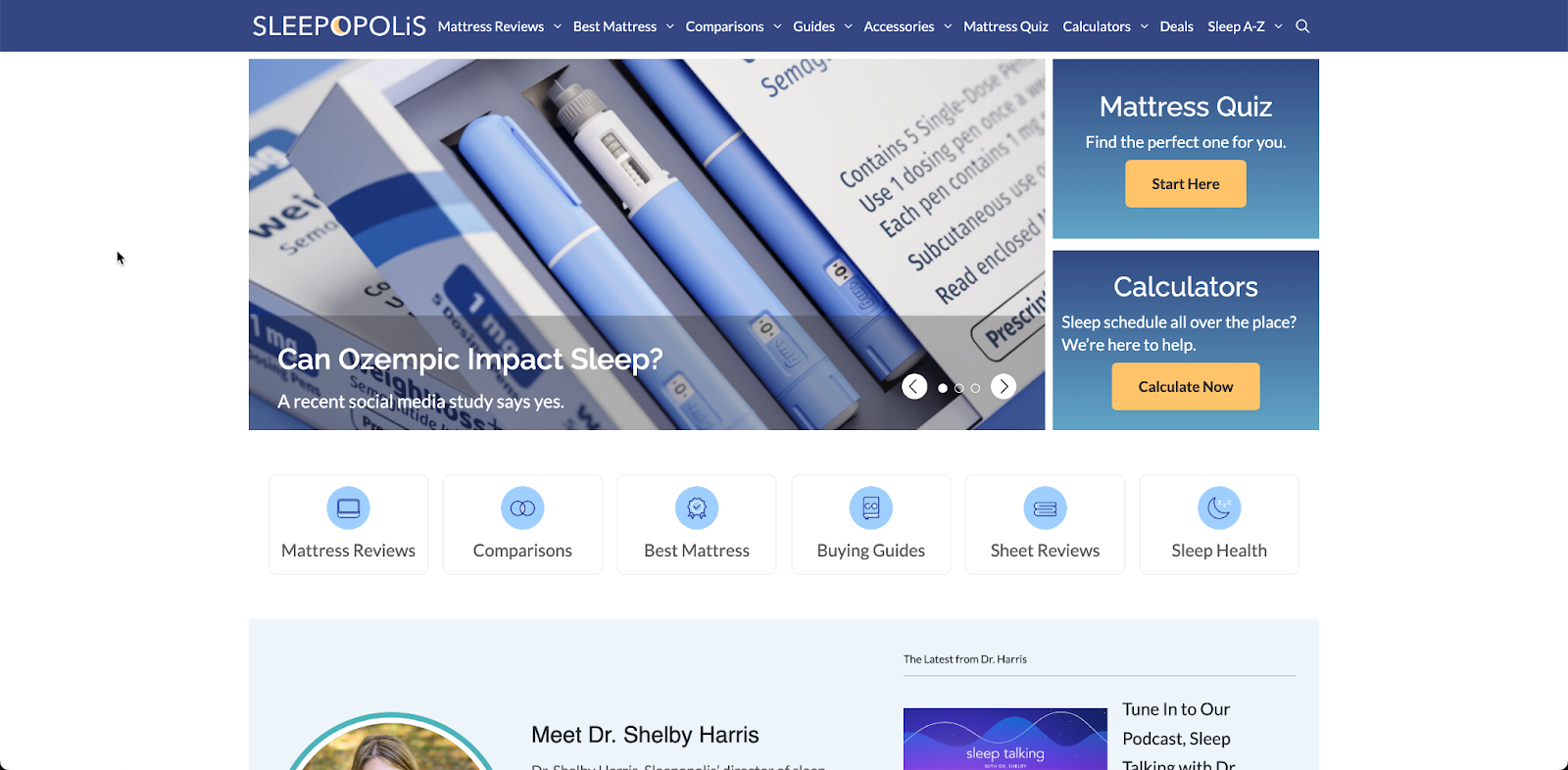The width and height of the screenshot is (1568, 770).
Task: Click the Mattress Quiz panel title
Action: tap(1186, 107)
